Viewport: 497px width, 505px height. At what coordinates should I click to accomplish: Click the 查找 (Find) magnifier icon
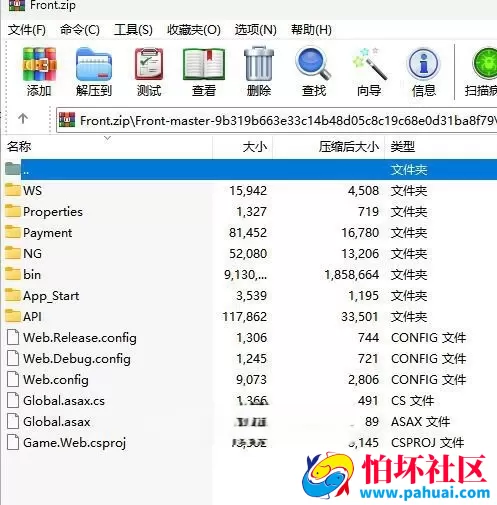(313, 64)
